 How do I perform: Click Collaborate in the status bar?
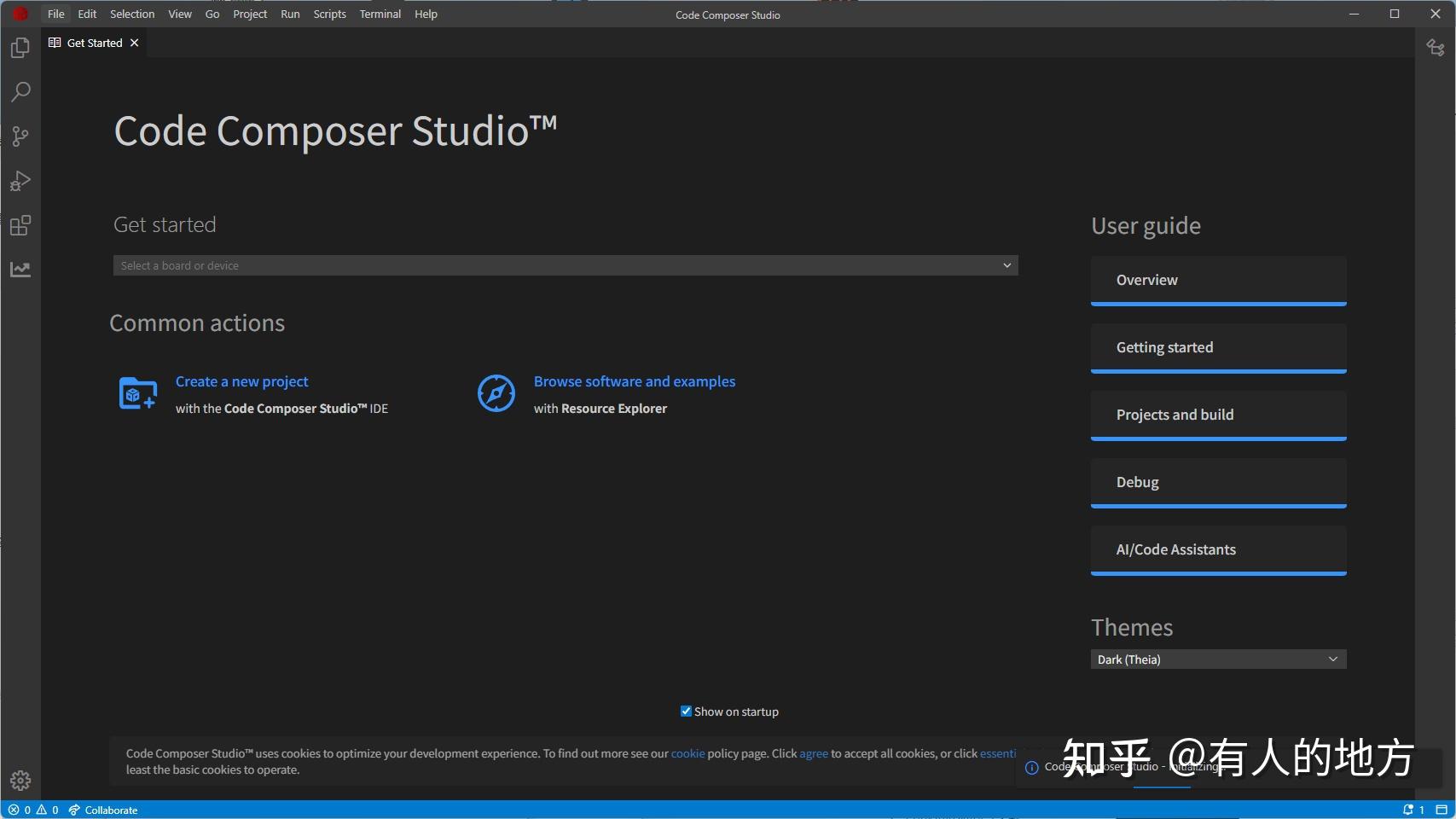pos(103,810)
